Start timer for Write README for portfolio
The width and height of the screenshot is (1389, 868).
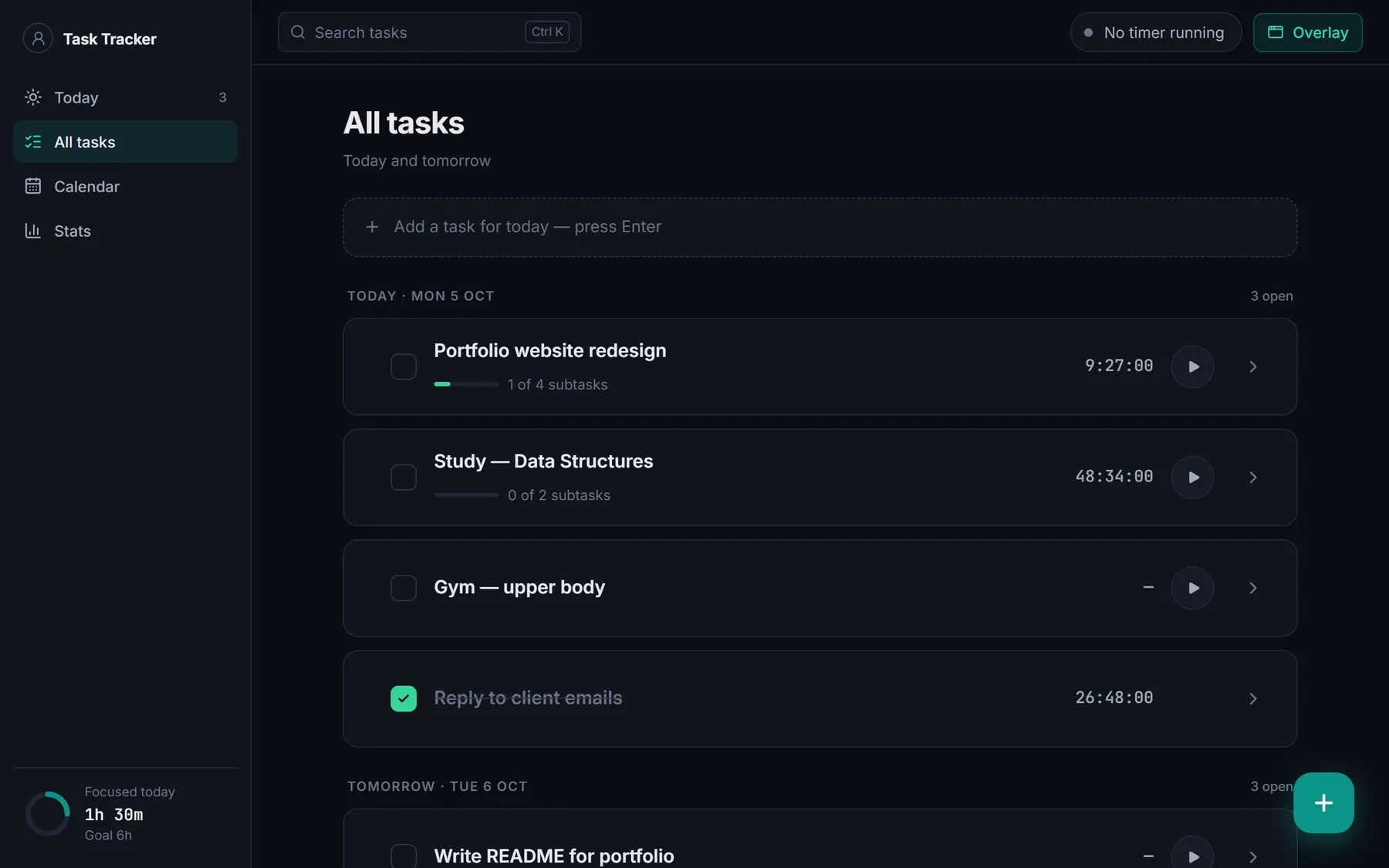click(x=1192, y=853)
